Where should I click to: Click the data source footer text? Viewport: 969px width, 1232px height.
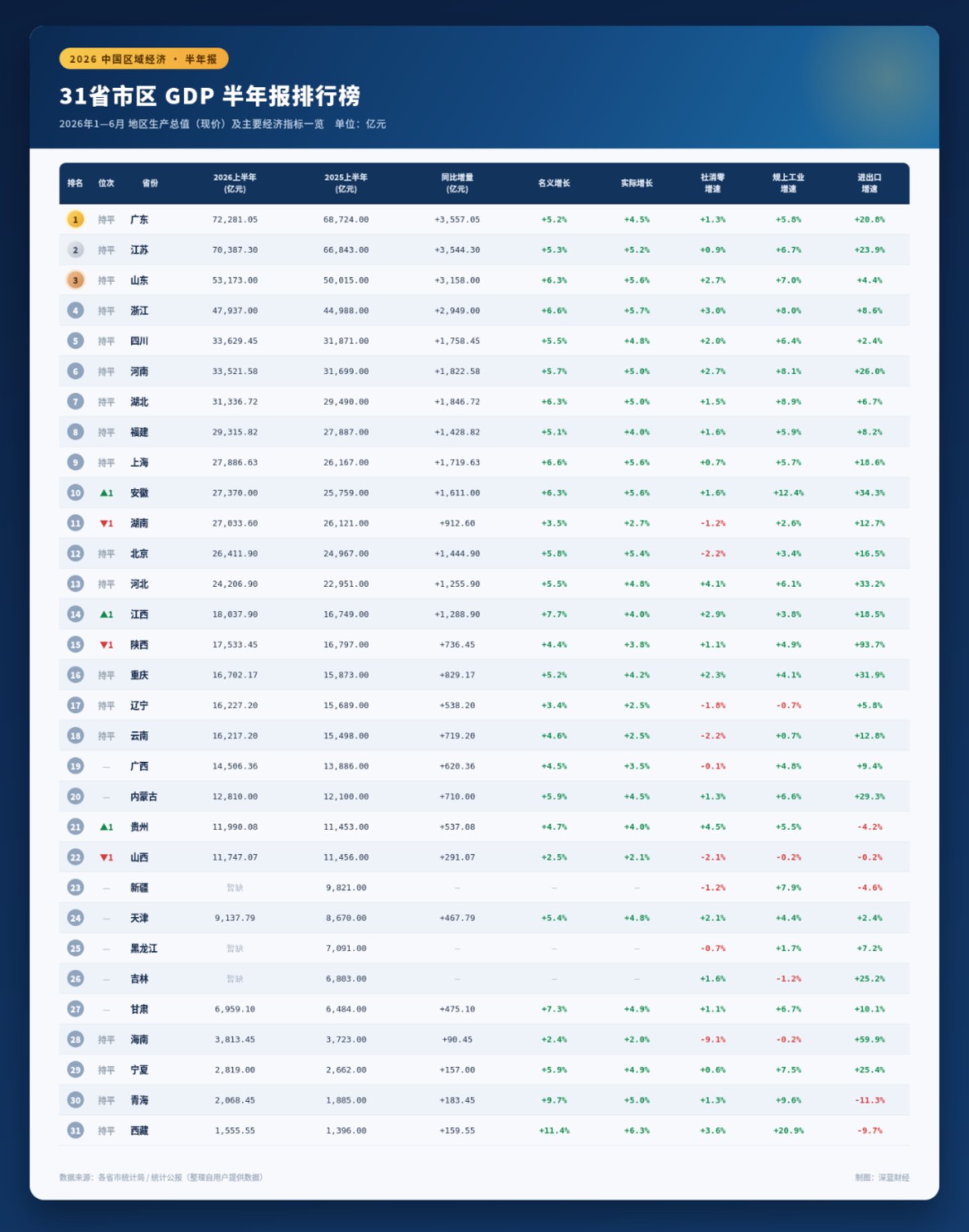pyautogui.click(x=162, y=1177)
